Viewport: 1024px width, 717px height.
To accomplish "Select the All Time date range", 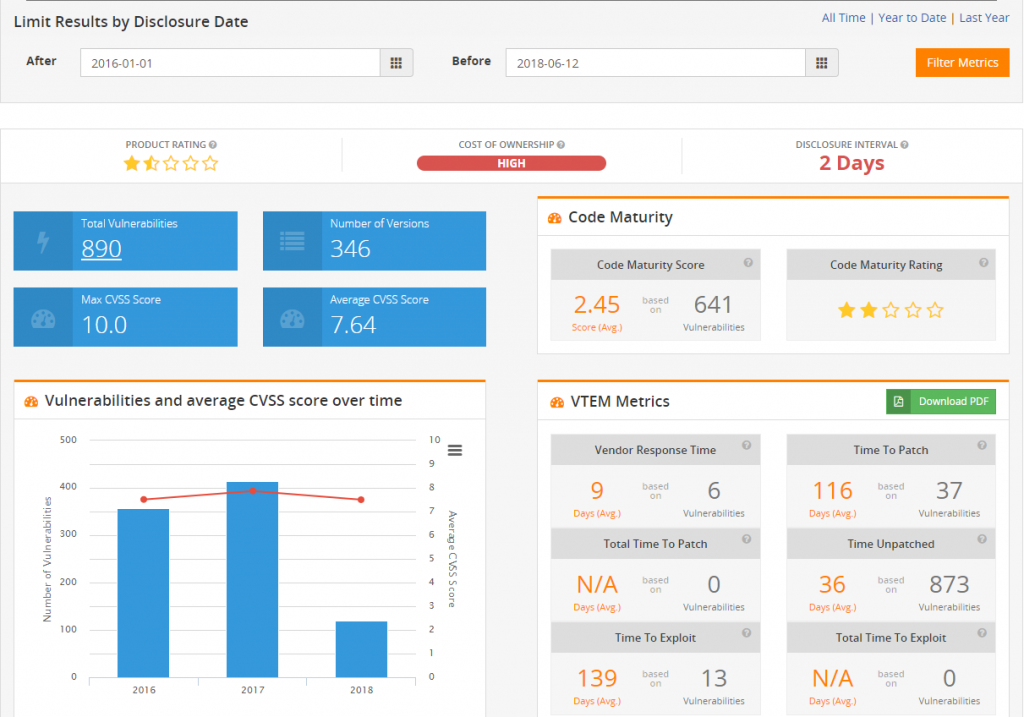I will click(x=843, y=18).
